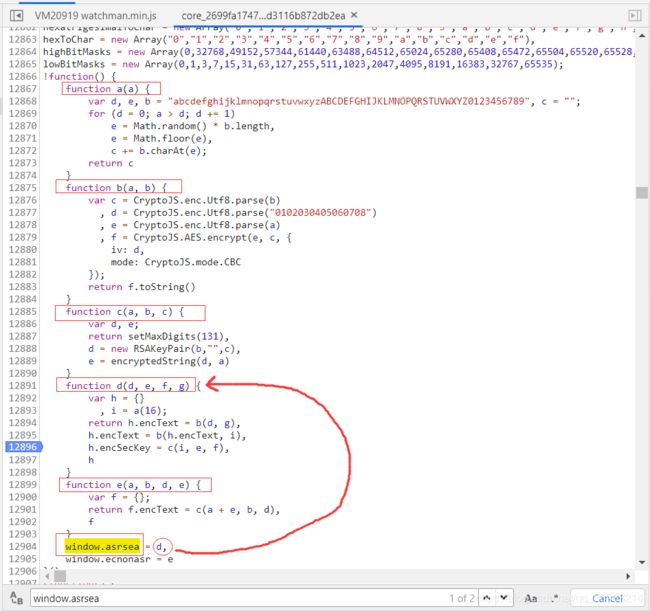Click the vertical scrollbar up arrow
This screenshot has height=611, width=650.
(x=642, y=36)
